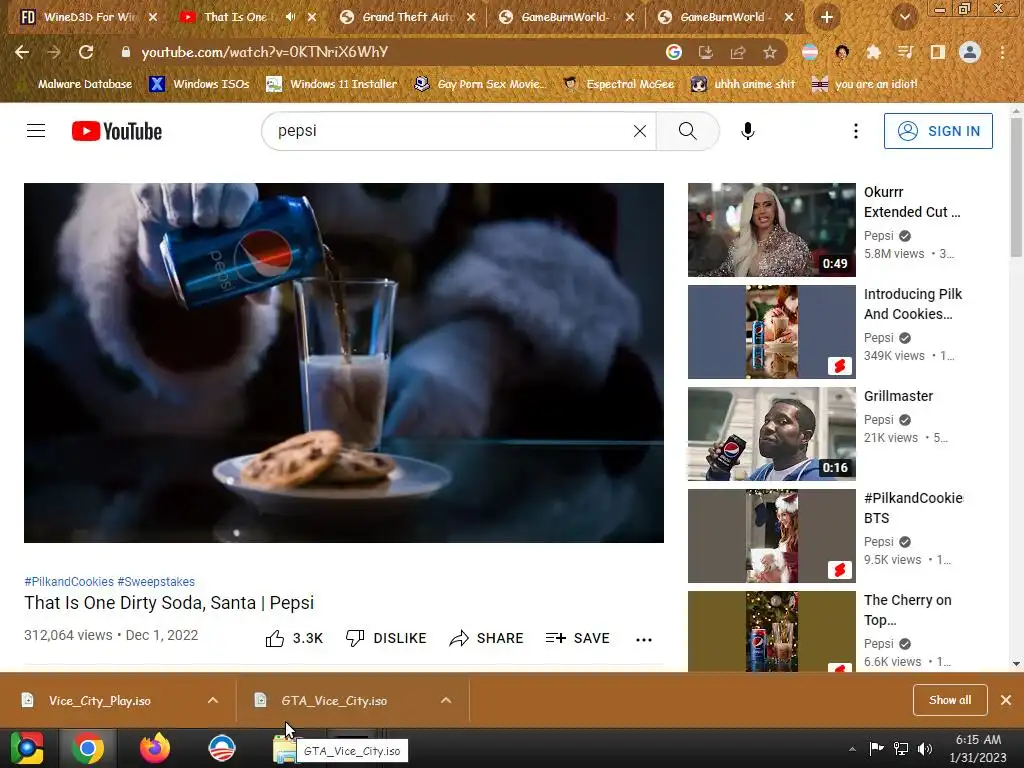Viewport: 1024px width, 768px height.
Task: Open the Action Center flag icon
Action: (876, 748)
